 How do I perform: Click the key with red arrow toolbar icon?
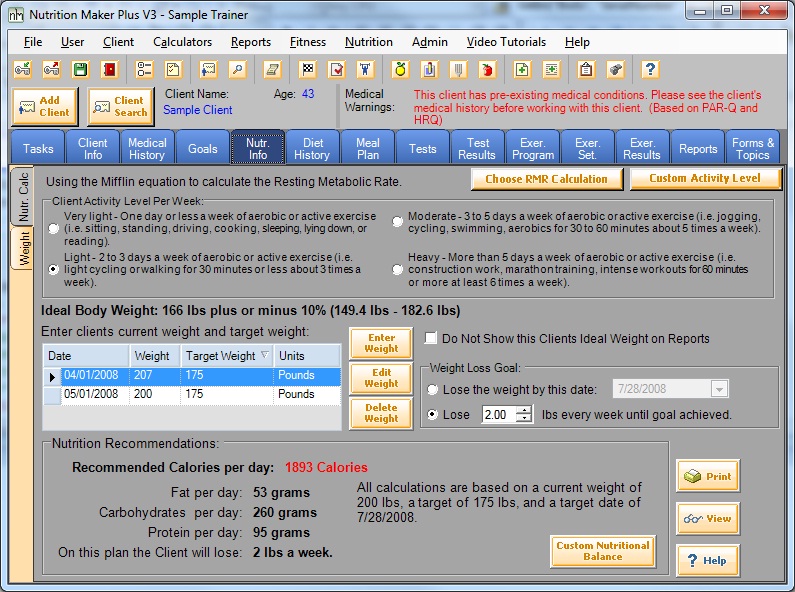pos(52,69)
